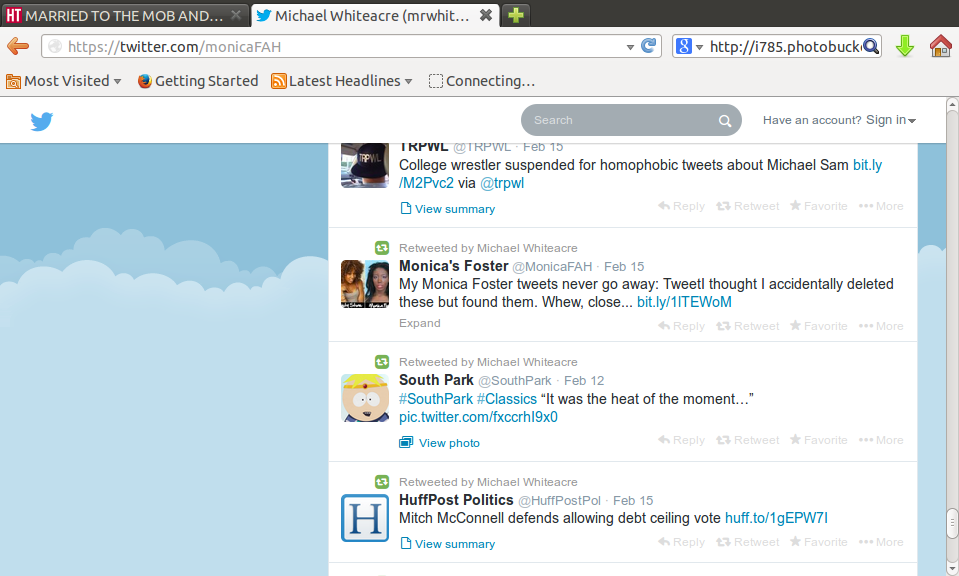The height and width of the screenshot is (576, 959).
Task: Open the @trpwl mention link
Action: pos(502,183)
